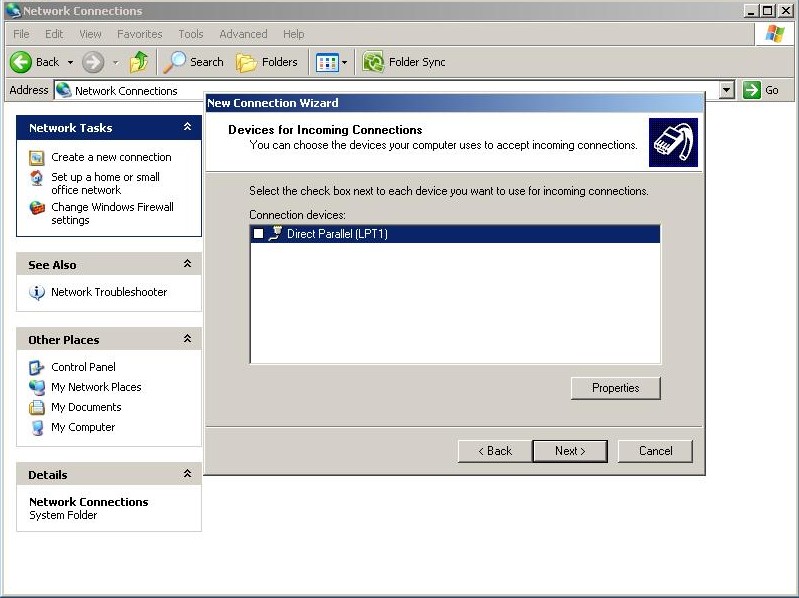Image resolution: width=799 pixels, height=598 pixels.
Task: Click the My Documents folder icon
Action: [37, 407]
